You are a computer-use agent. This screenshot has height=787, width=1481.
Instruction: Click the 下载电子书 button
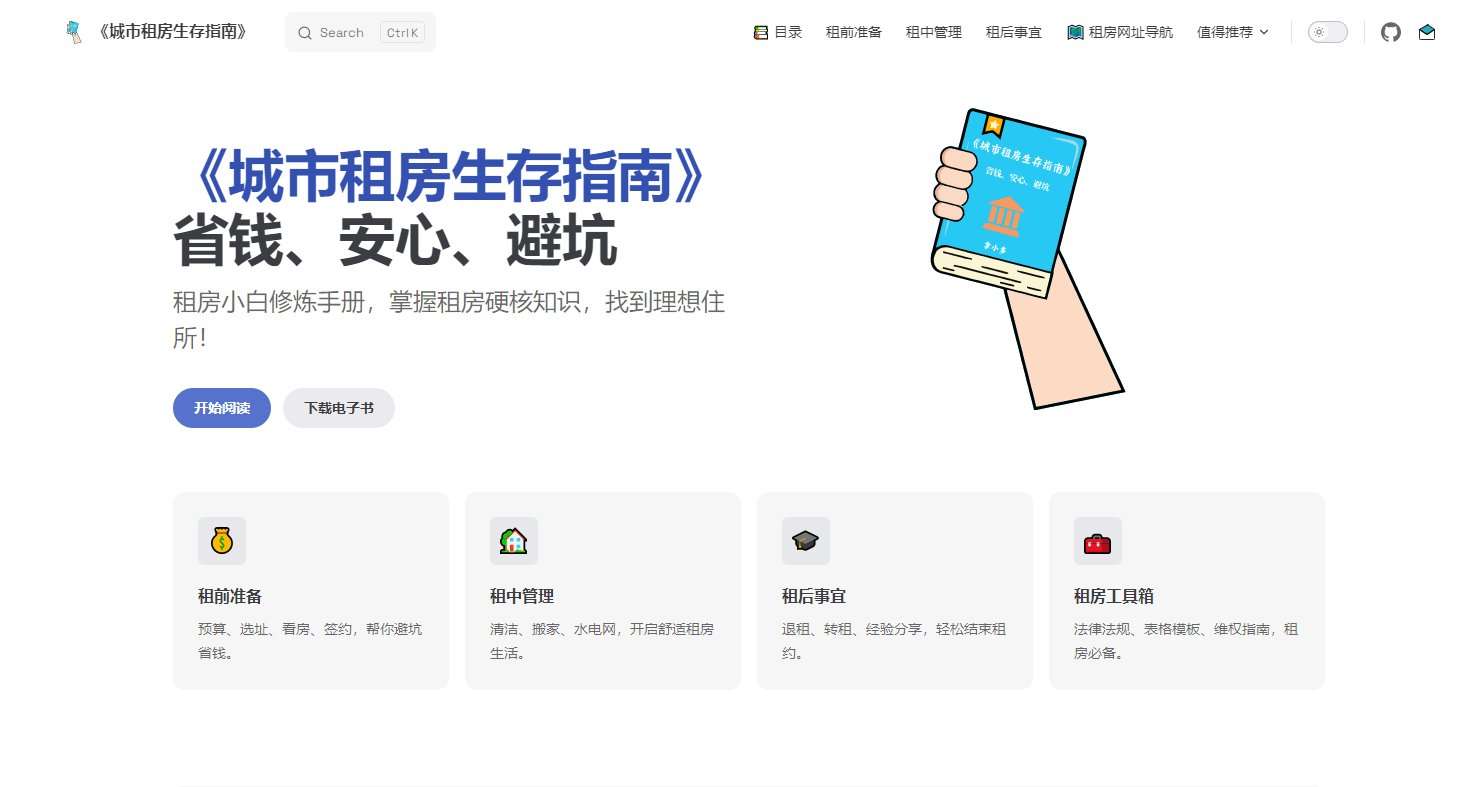click(x=339, y=408)
